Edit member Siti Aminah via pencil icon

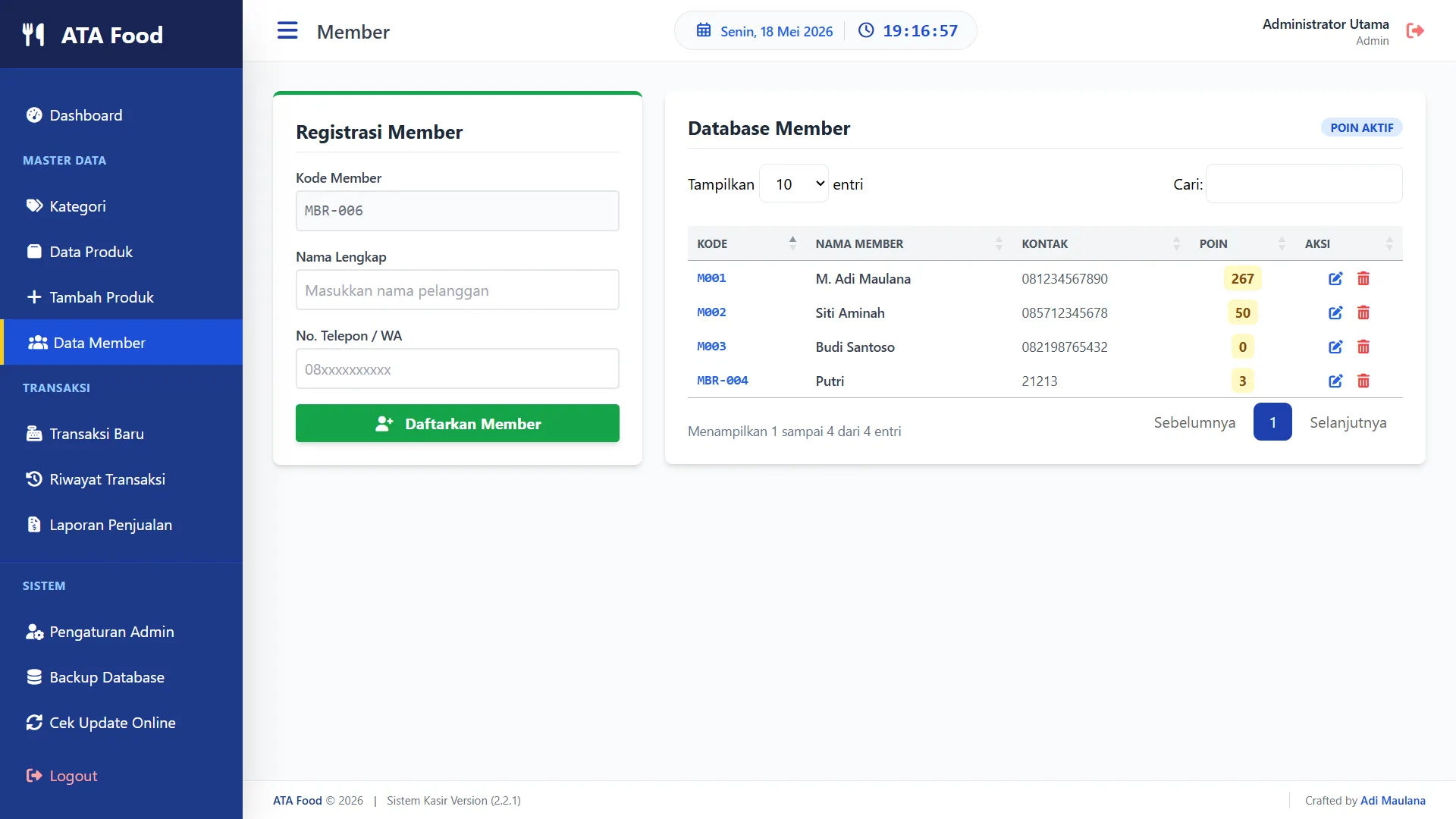tap(1335, 313)
